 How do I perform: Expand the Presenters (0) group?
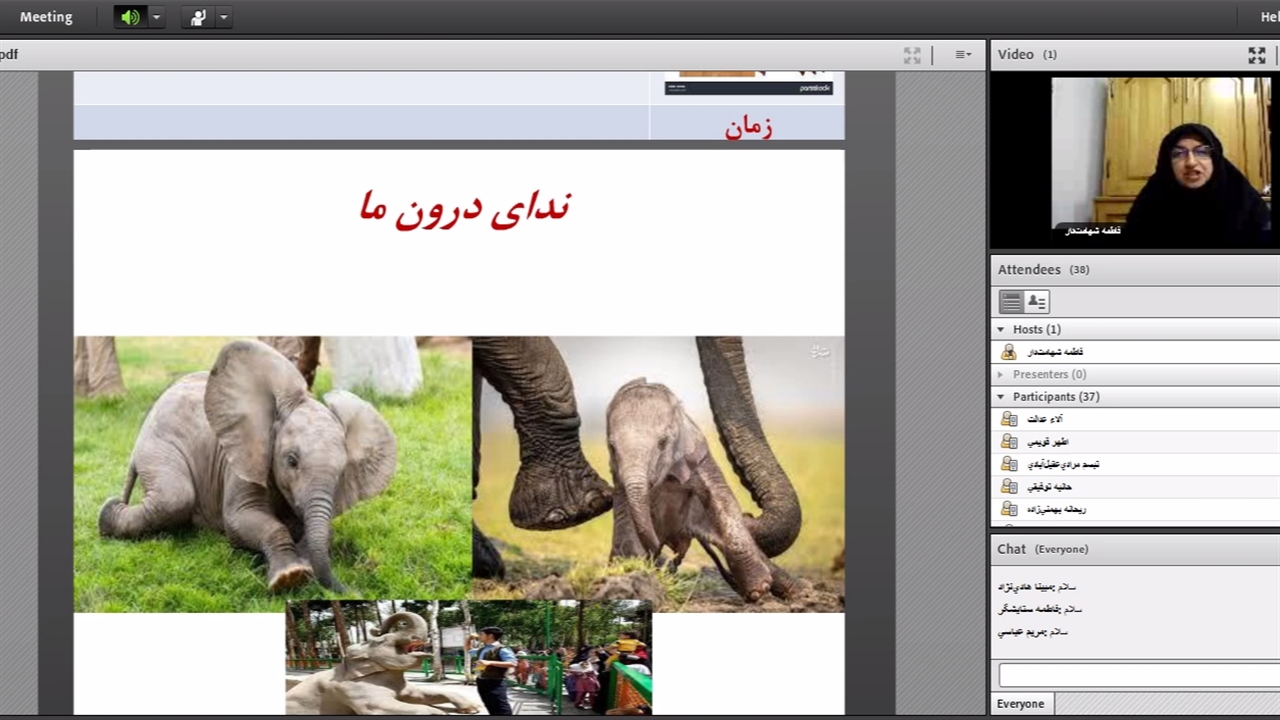tap(1000, 374)
